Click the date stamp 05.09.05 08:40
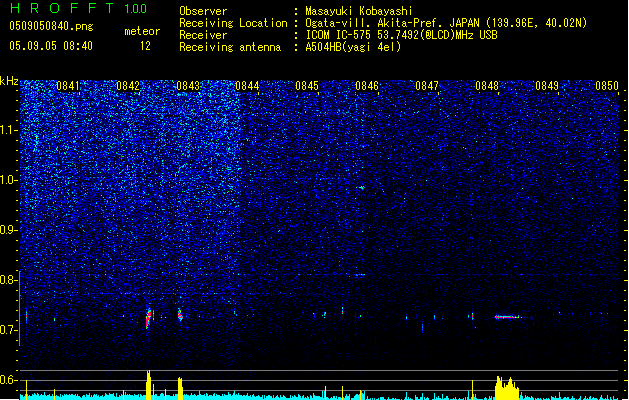The image size is (629, 400). 51,46
